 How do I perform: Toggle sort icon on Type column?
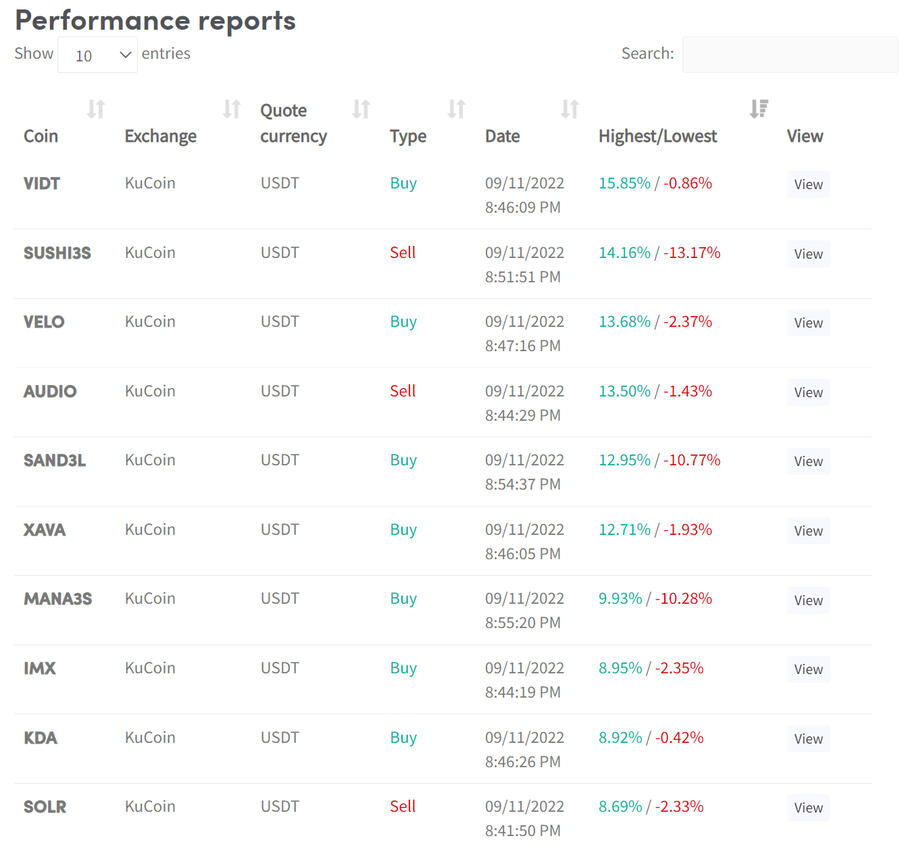[456, 109]
